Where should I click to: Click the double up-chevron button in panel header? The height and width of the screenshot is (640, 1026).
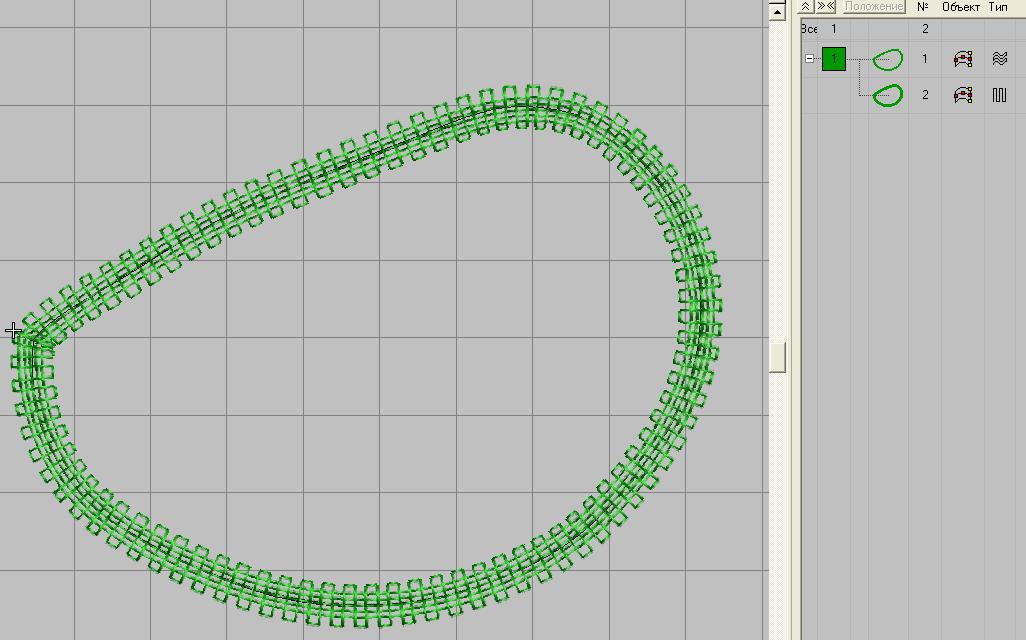pos(806,6)
